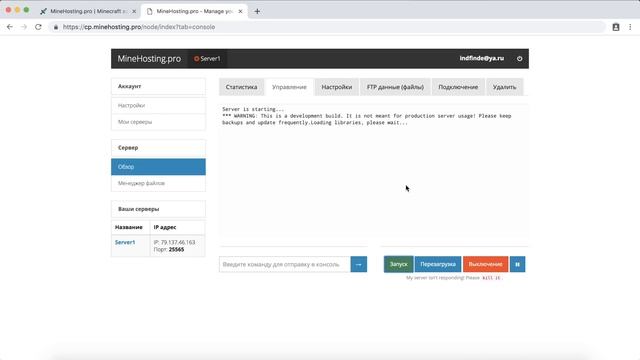Click the browser back arrow

pos(10,27)
